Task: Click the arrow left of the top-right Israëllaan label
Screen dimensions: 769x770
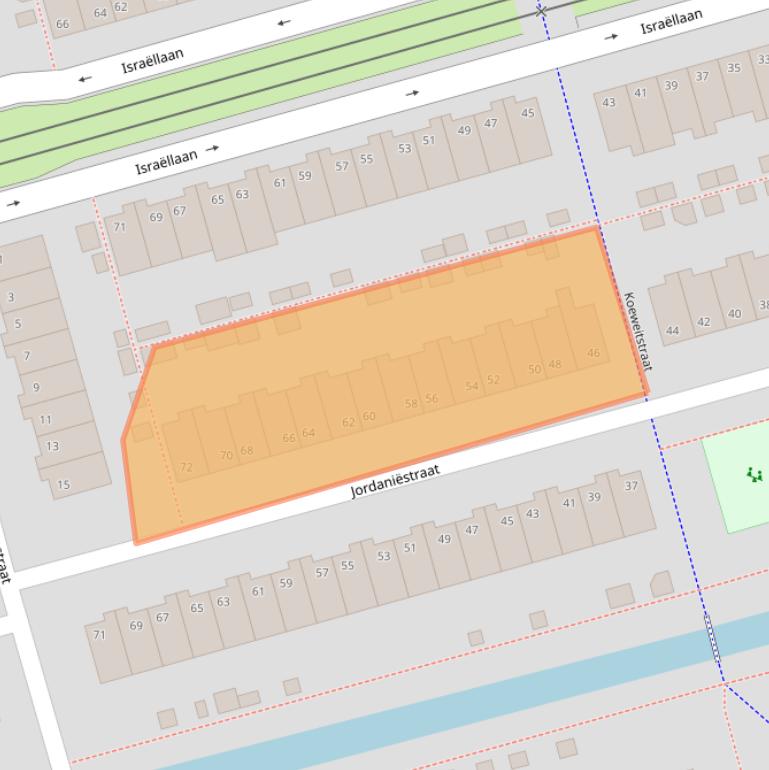Action: click(611, 37)
